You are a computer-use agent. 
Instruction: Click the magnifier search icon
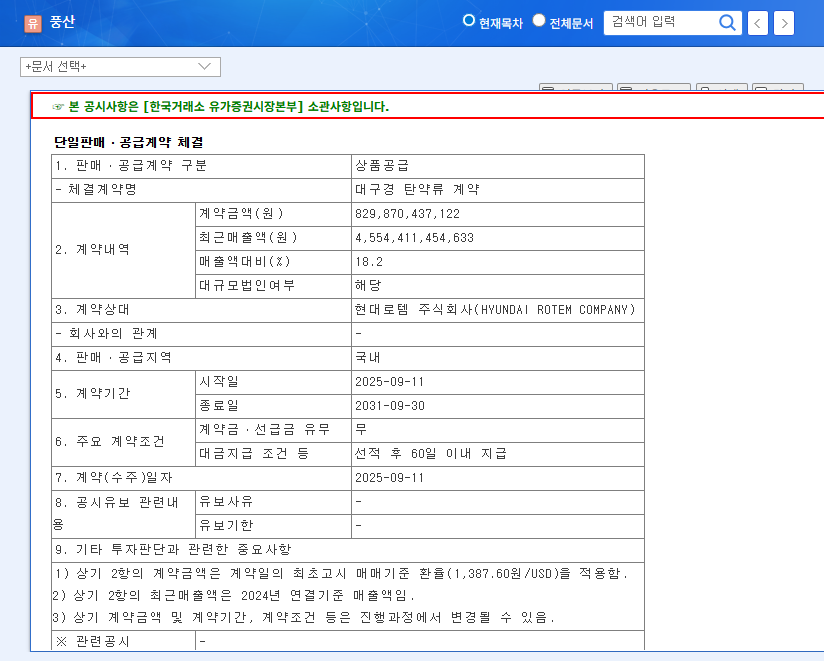[727, 22]
